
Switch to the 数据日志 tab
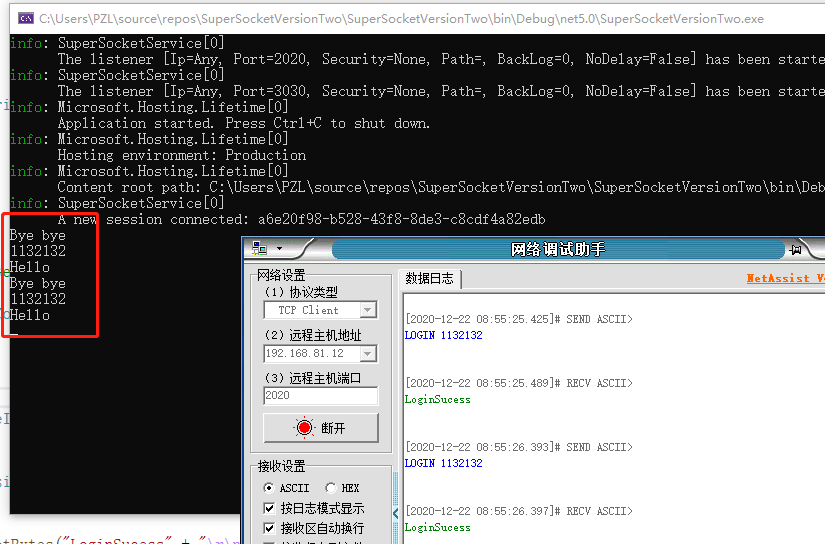coord(429,278)
